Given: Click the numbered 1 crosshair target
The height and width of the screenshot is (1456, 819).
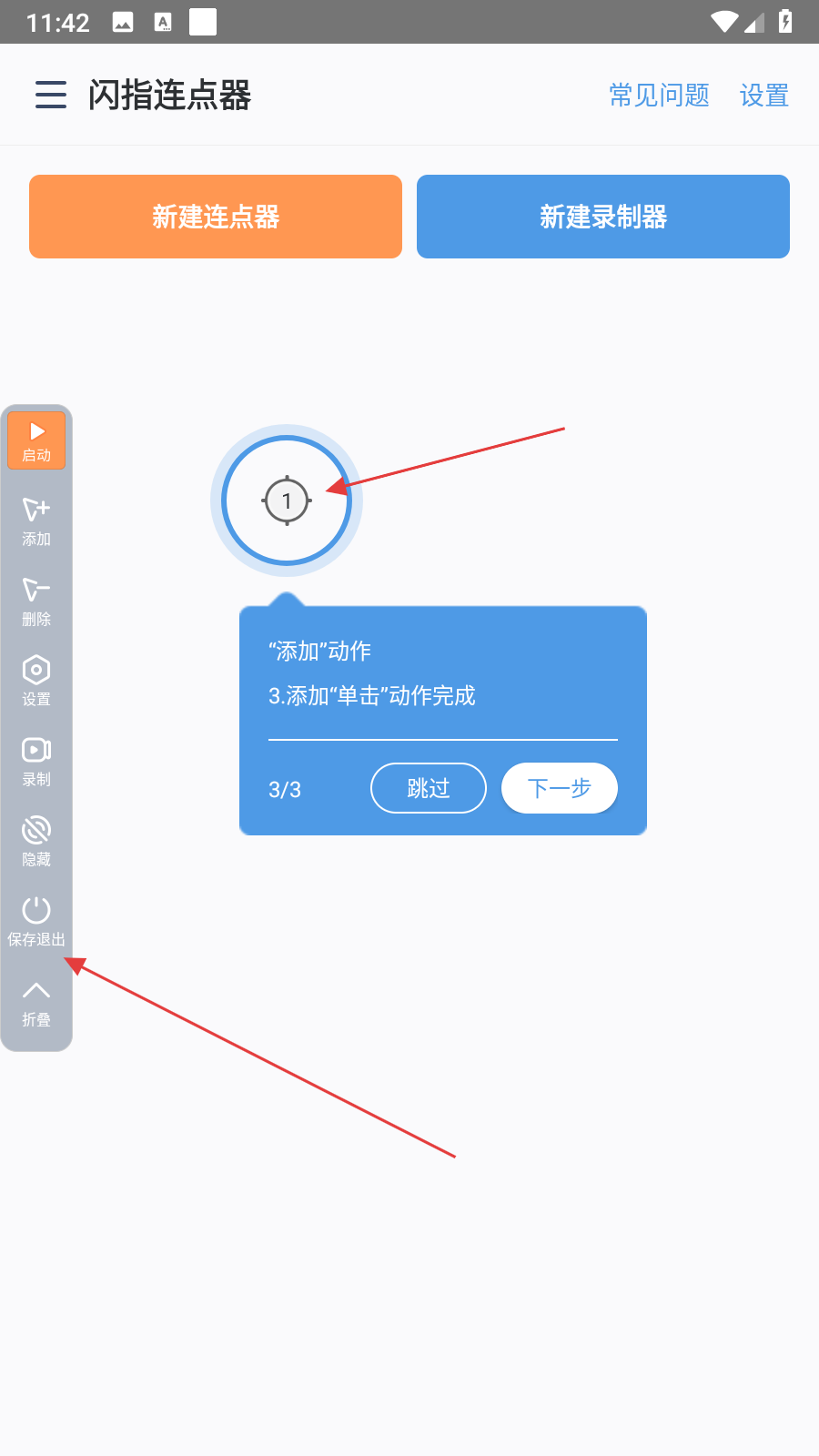Looking at the screenshot, I should pos(287,500).
